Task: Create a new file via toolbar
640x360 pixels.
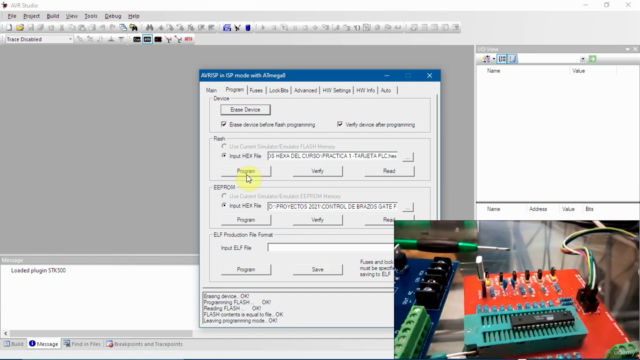Action: (x=9, y=27)
